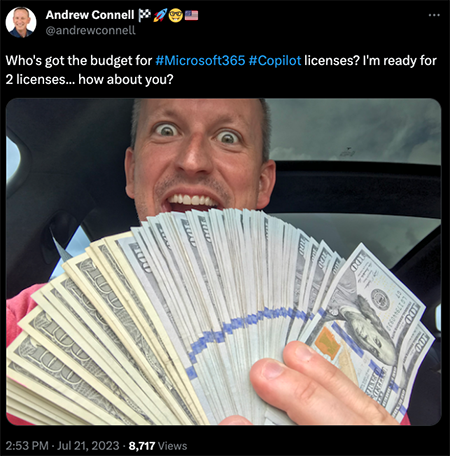Click the Views label

coord(172,446)
